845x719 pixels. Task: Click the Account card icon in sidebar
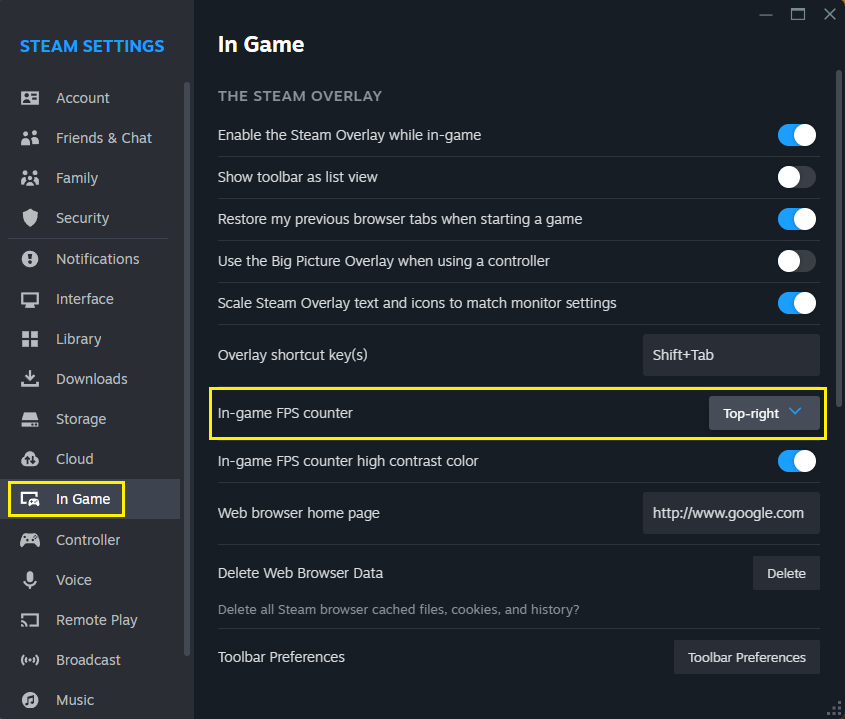point(30,98)
